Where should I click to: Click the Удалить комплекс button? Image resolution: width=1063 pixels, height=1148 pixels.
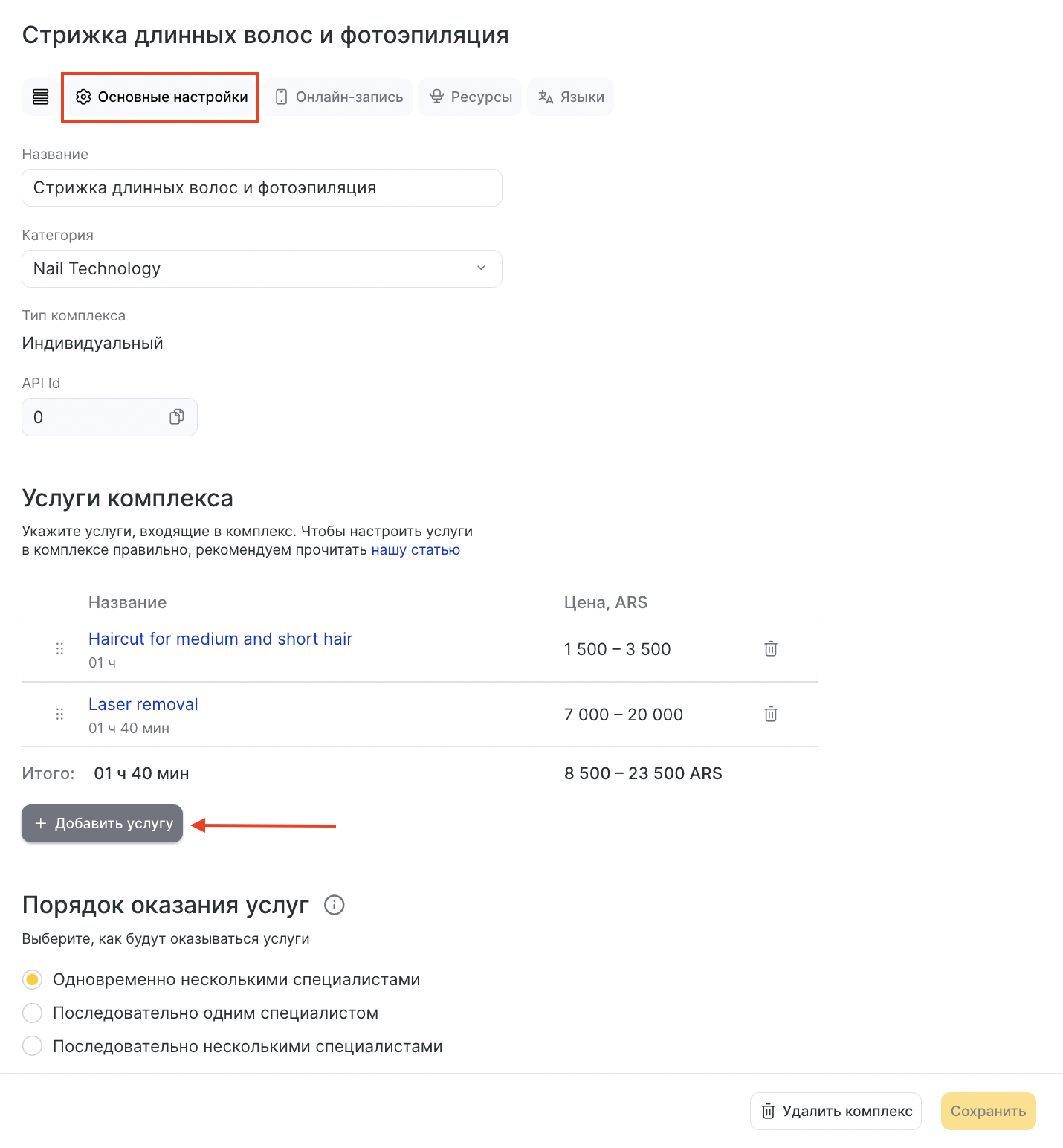pyautogui.click(x=836, y=1111)
